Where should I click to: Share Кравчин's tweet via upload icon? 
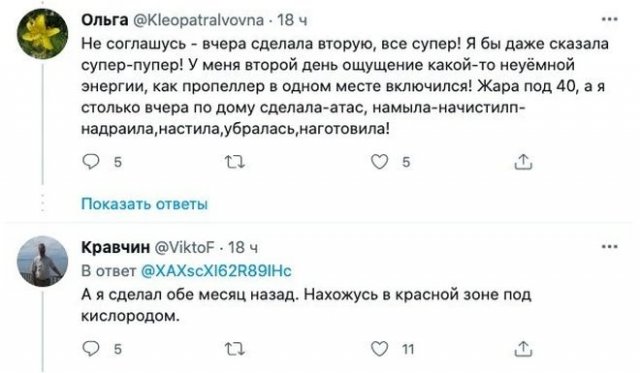pos(523,349)
